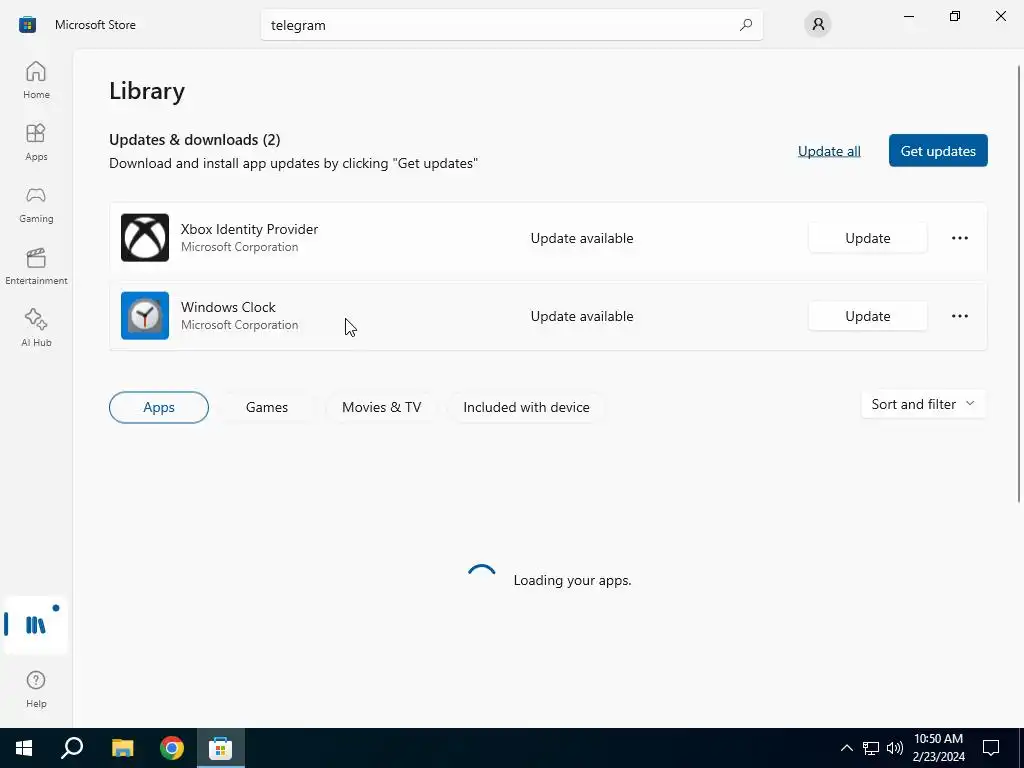Click the 'Updates & downloads (2)' heading
This screenshot has height=768, width=1024.
[195, 140]
